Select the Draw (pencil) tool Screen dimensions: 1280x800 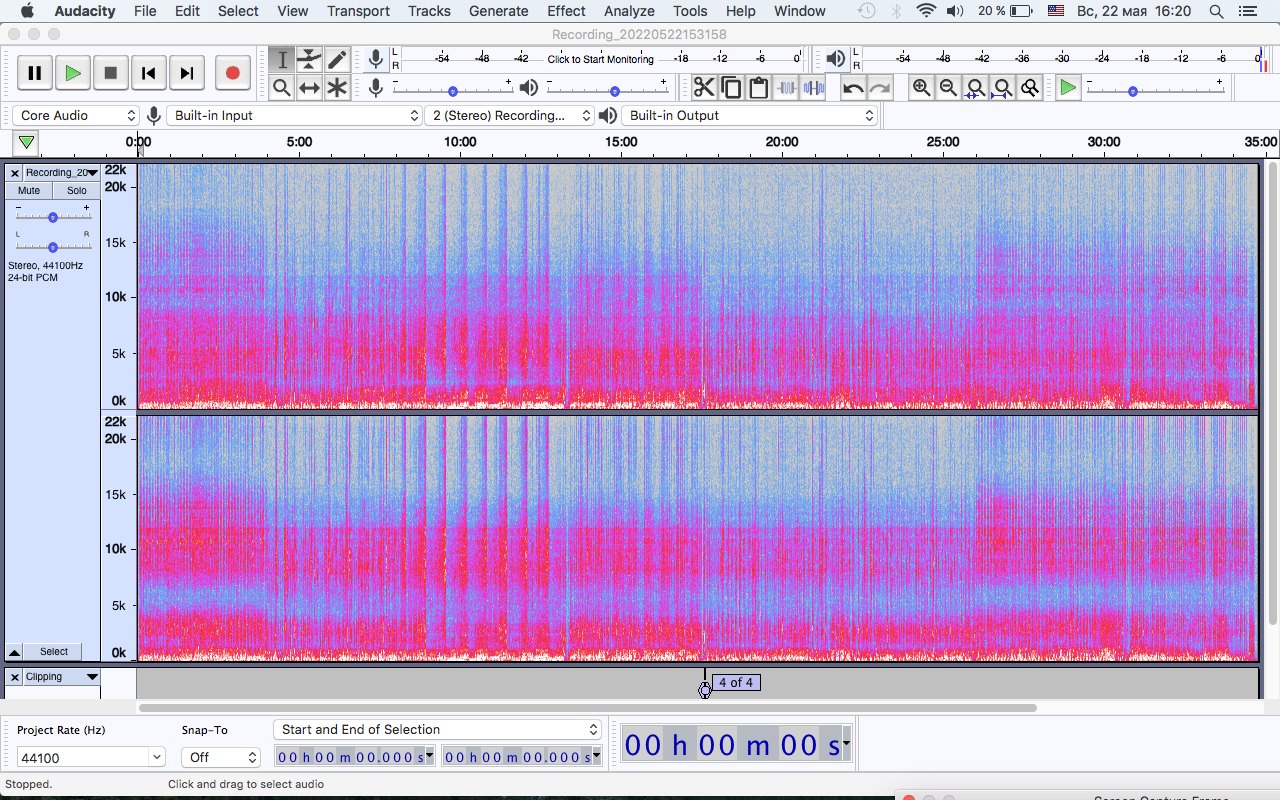pos(337,60)
